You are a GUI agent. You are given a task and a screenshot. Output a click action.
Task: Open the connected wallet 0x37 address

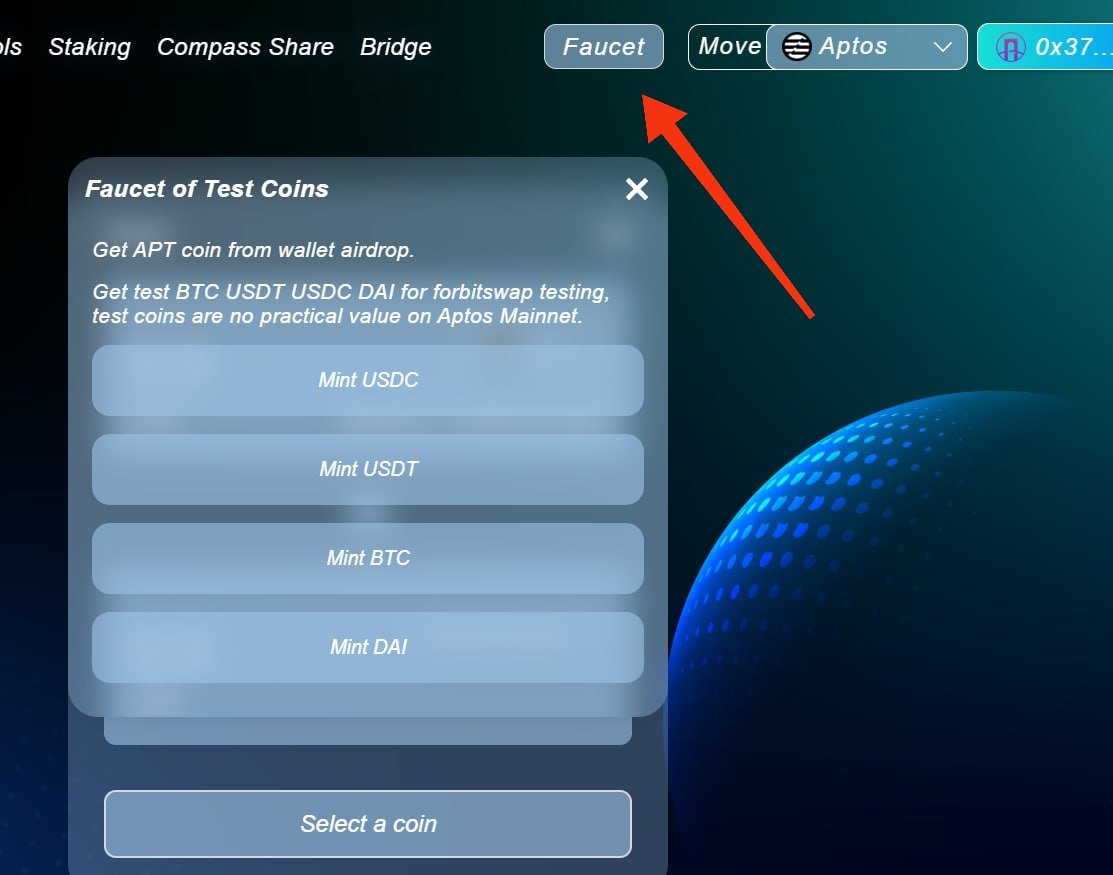coord(1045,47)
